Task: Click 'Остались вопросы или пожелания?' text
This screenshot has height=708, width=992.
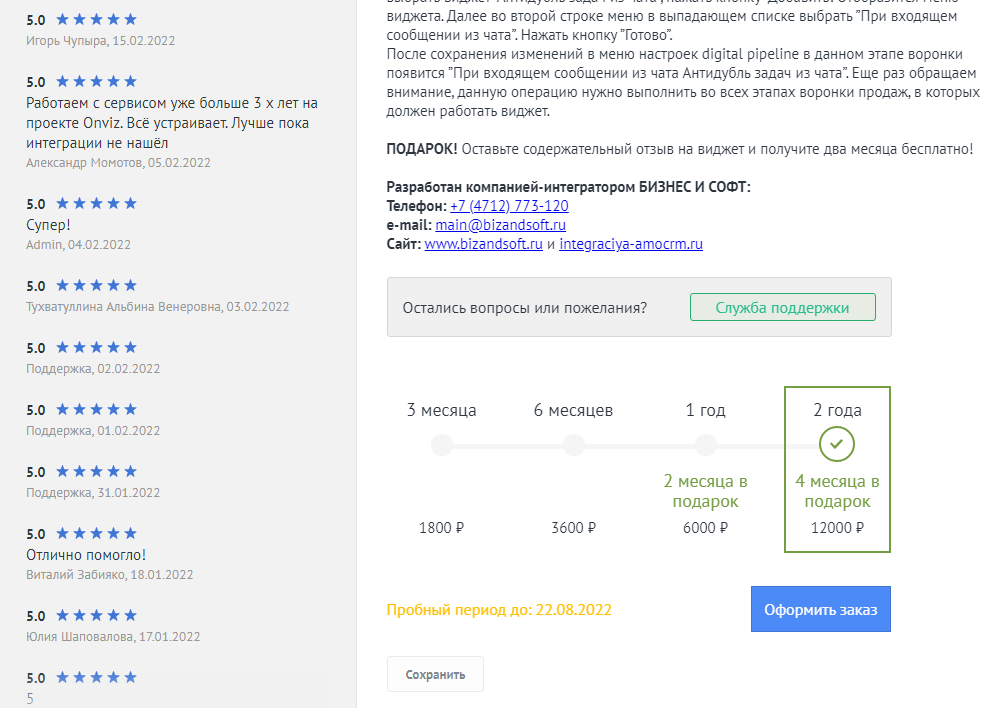Action: coord(525,308)
